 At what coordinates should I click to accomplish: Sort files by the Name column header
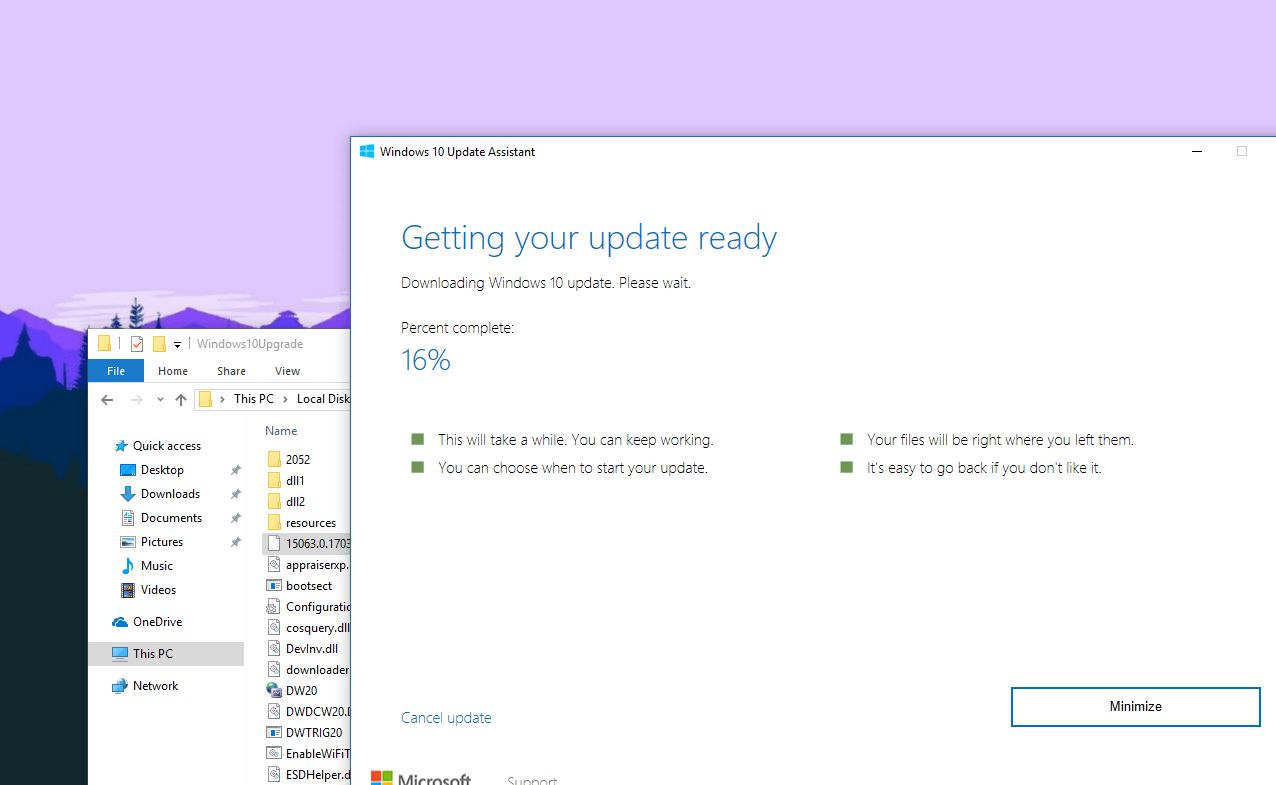pos(281,431)
